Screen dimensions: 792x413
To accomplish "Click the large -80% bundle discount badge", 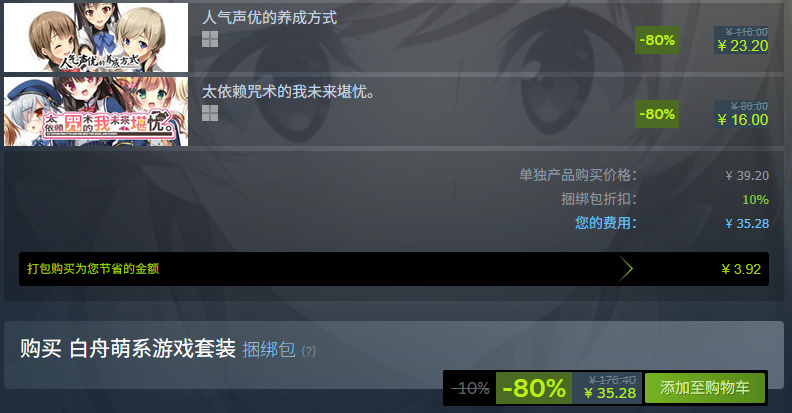I will coord(534,388).
